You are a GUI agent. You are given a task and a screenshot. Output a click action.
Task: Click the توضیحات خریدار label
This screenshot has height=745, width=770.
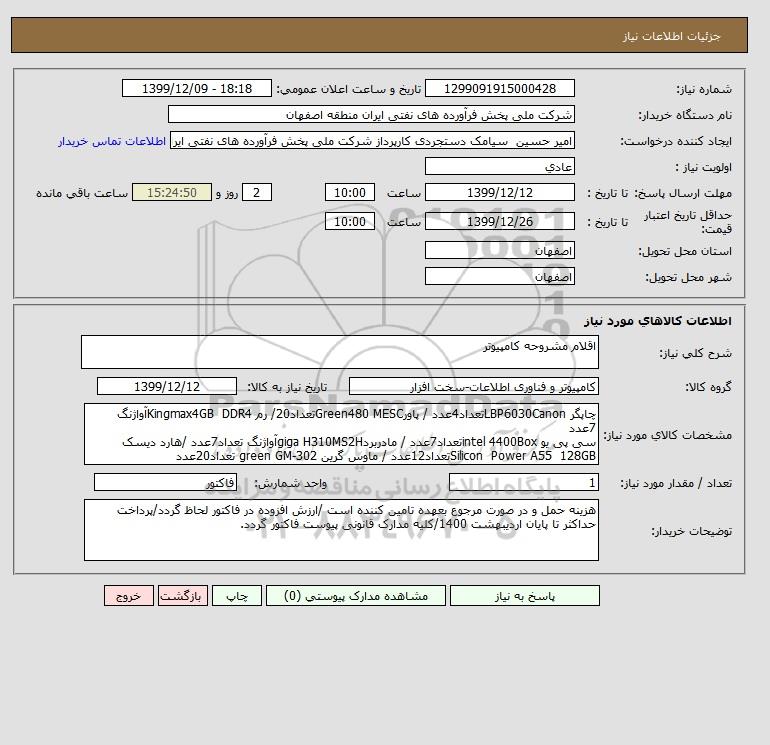[x=691, y=531]
